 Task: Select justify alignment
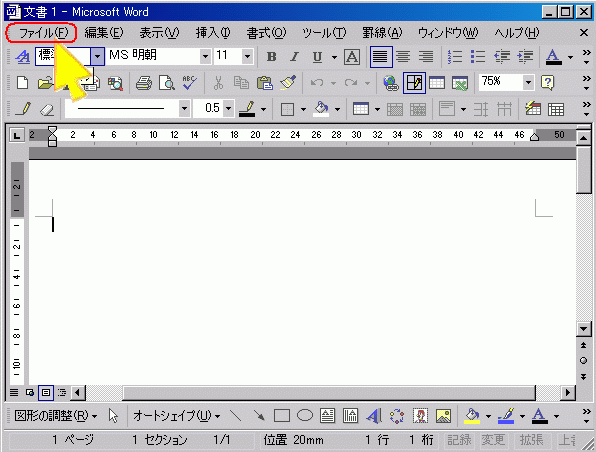pyautogui.click(x=380, y=57)
